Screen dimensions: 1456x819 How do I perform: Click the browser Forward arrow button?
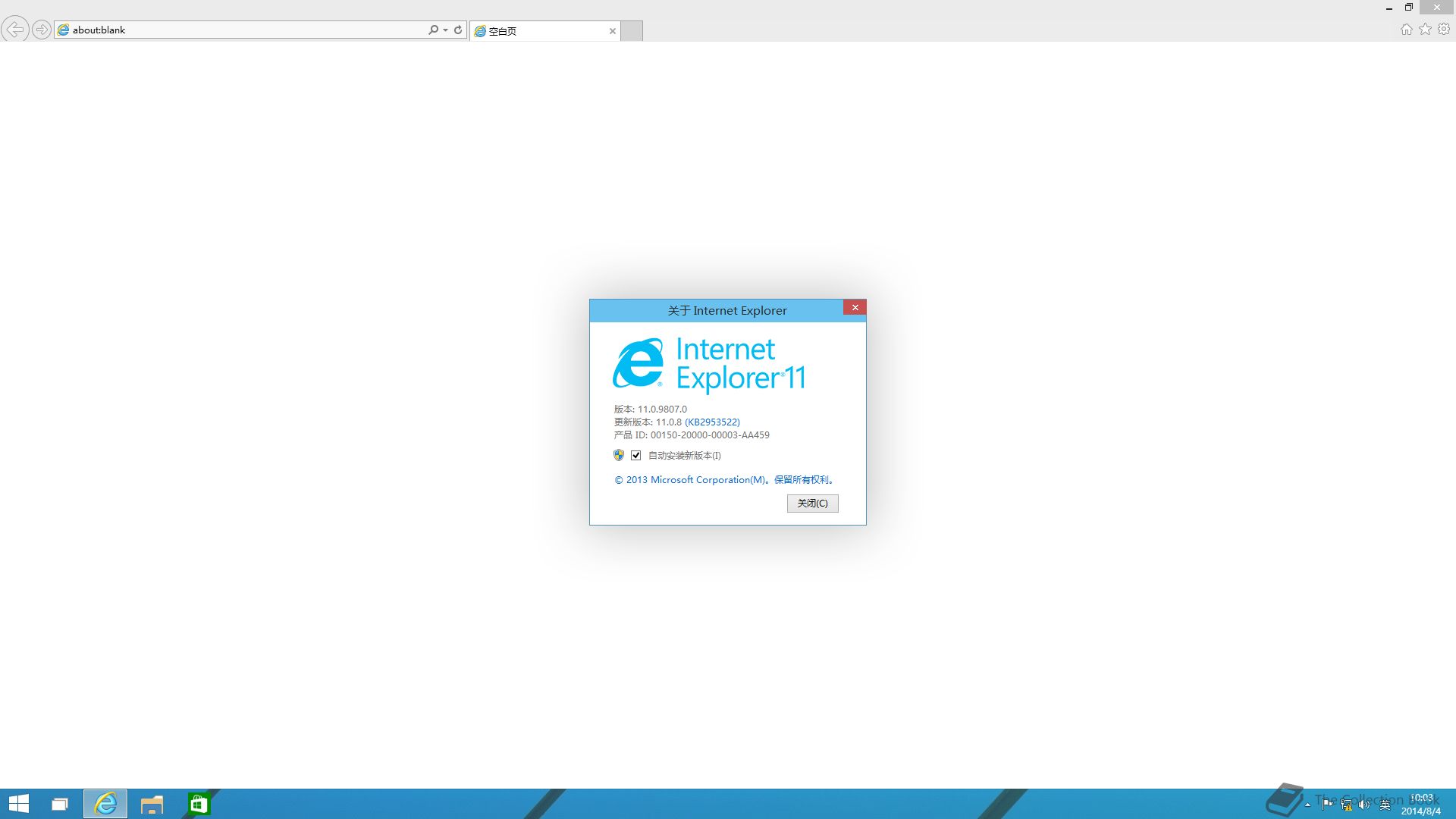coord(42,30)
